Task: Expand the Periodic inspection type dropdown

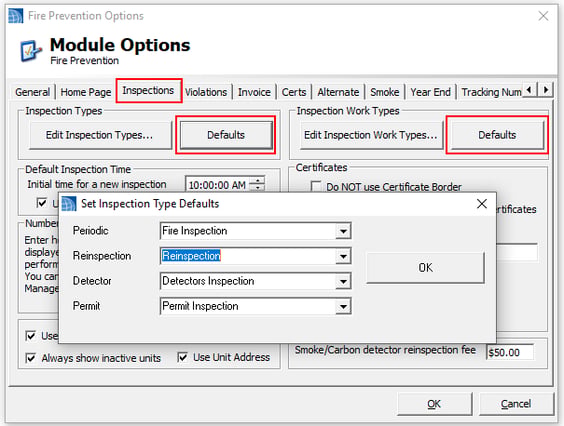Action: click(x=343, y=231)
